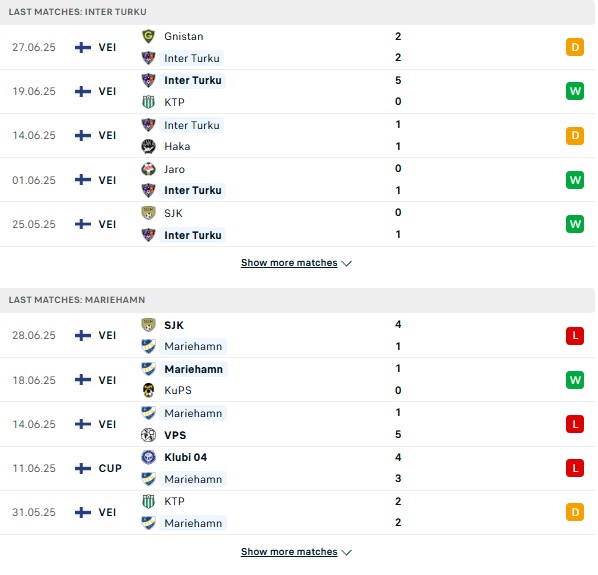Click the KuPS team badge
This screenshot has height=575, width=598.
click(148, 390)
